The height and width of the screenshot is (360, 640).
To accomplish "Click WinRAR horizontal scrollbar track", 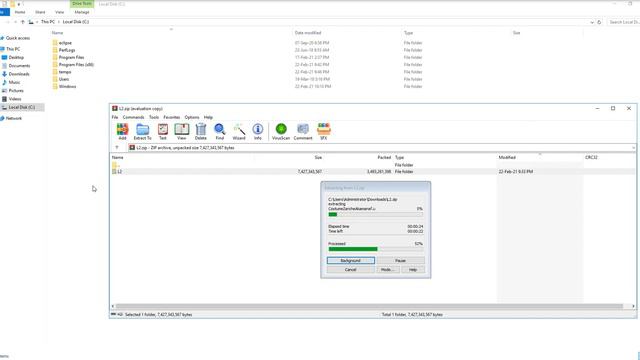I will (x=369, y=306).
